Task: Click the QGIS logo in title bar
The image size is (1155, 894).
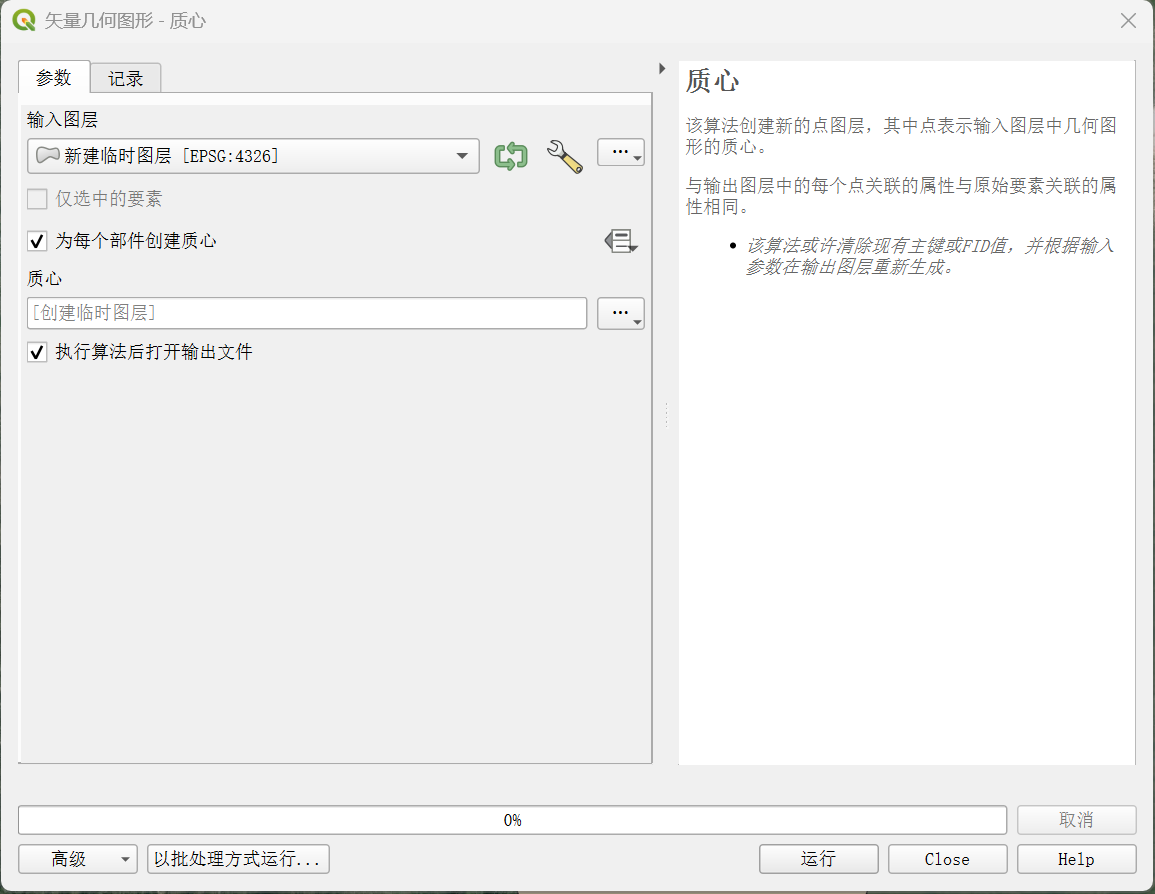Action: [x=24, y=20]
